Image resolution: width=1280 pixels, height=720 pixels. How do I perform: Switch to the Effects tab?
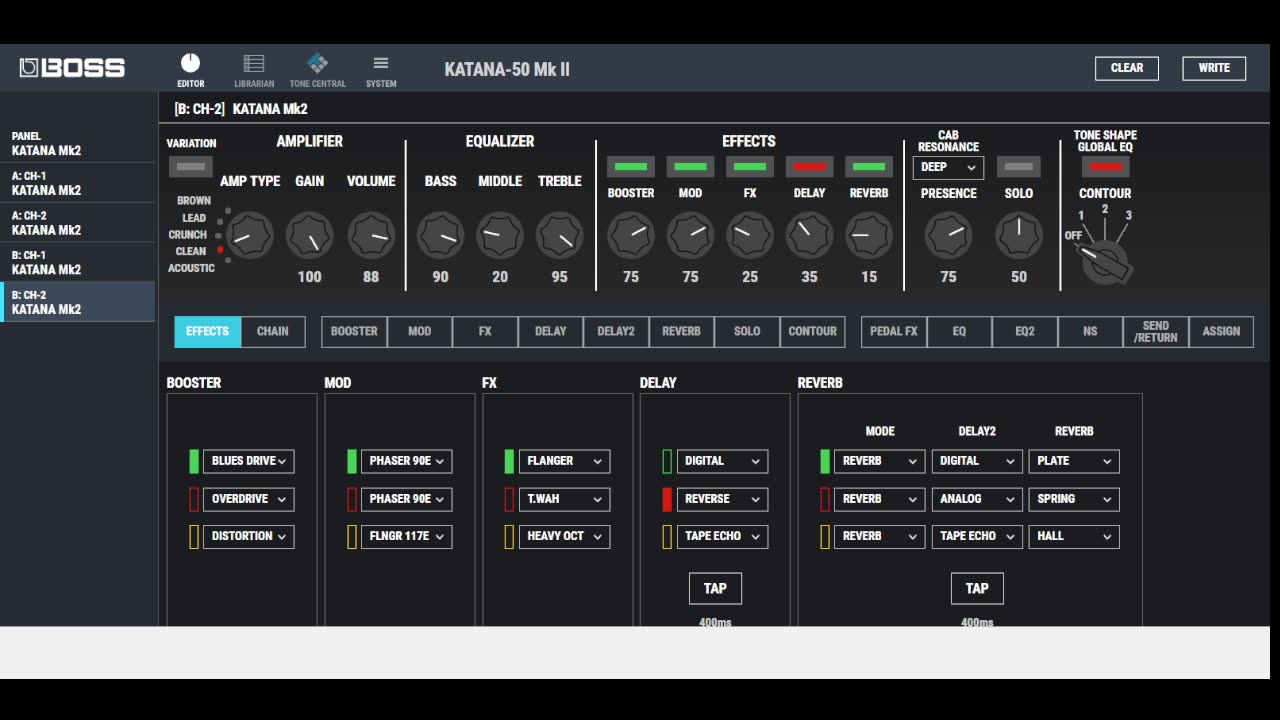pyautogui.click(x=207, y=331)
